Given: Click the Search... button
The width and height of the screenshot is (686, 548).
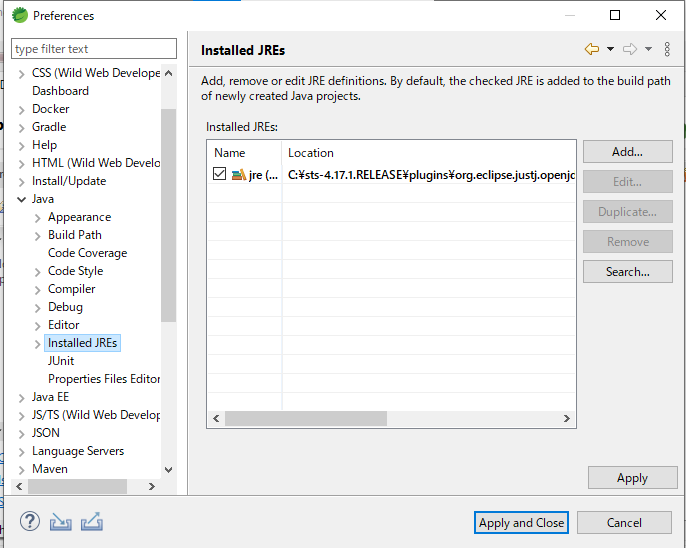Looking at the screenshot, I should click(x=627, y=272).
